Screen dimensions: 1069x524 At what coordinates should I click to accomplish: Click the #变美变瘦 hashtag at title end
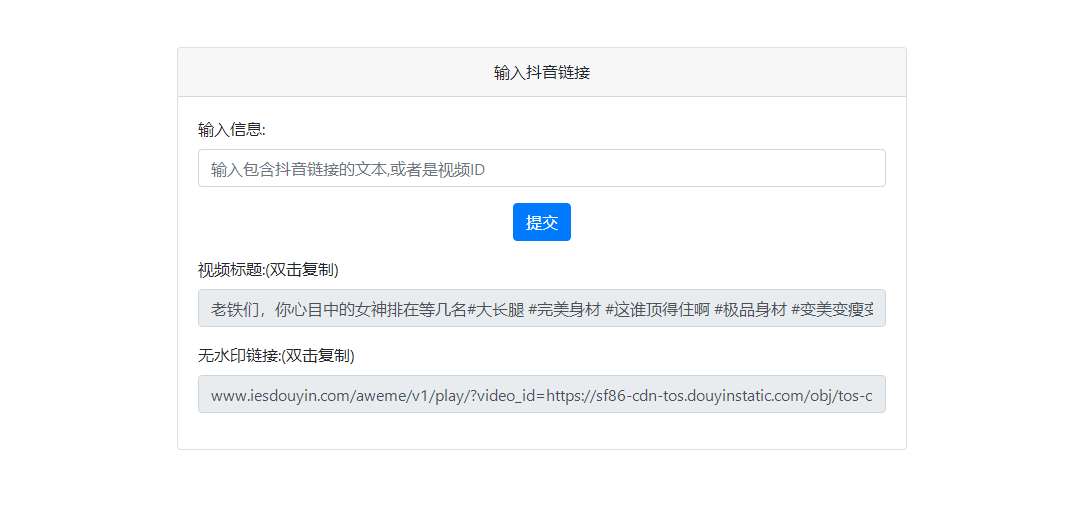837,309
